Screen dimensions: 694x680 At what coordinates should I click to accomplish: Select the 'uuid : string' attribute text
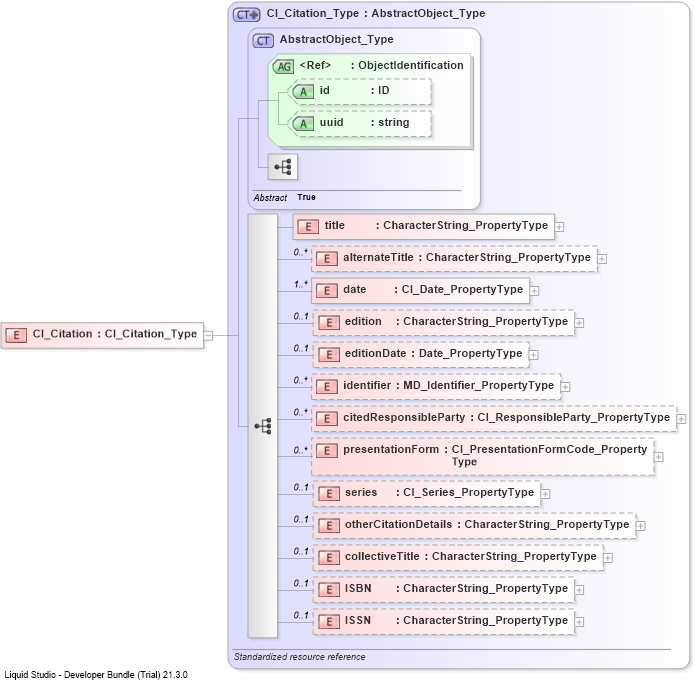(365, 123)
